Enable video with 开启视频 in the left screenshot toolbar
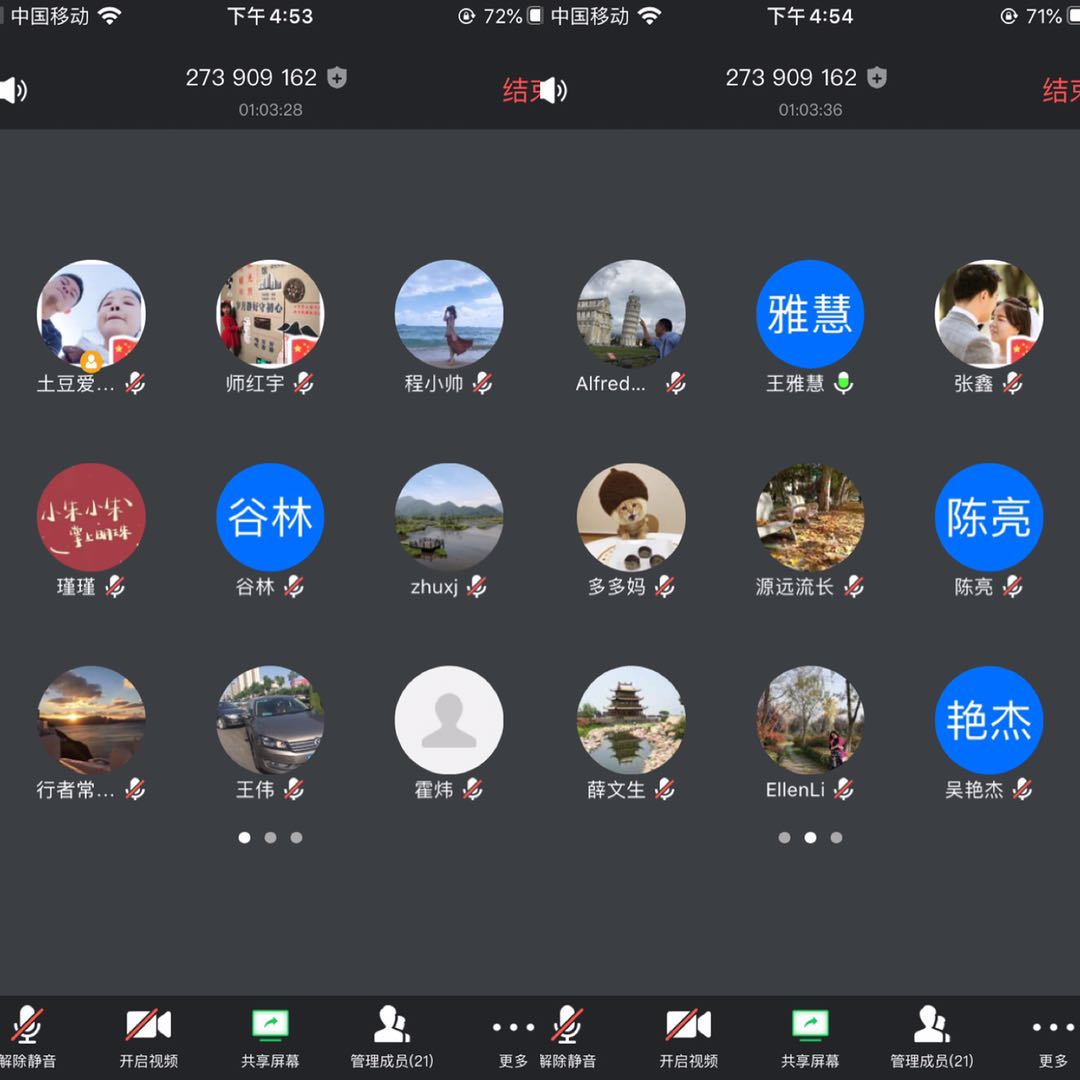Image resolution: width=1080 pixels, height=1080 pixels. coord(149,1036)
